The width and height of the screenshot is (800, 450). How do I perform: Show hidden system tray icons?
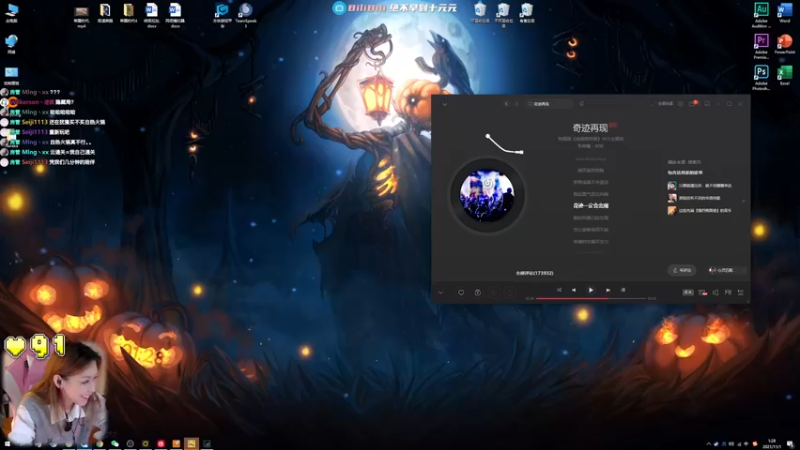(708, 444)
